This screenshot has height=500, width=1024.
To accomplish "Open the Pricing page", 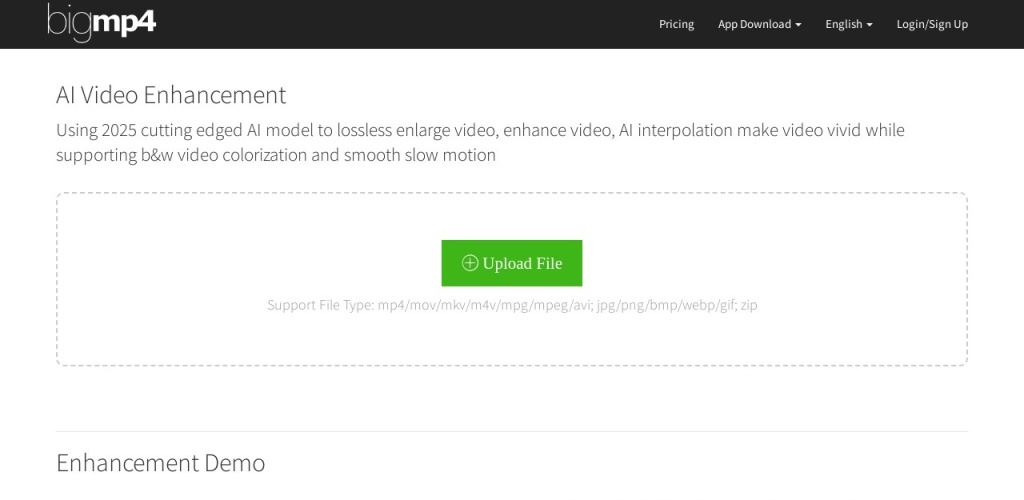I will [676, 24].
